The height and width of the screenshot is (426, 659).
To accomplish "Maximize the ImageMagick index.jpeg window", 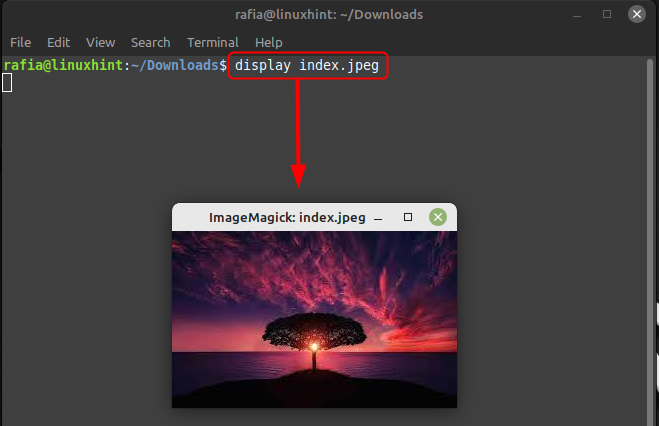I will tap(408, 217).
